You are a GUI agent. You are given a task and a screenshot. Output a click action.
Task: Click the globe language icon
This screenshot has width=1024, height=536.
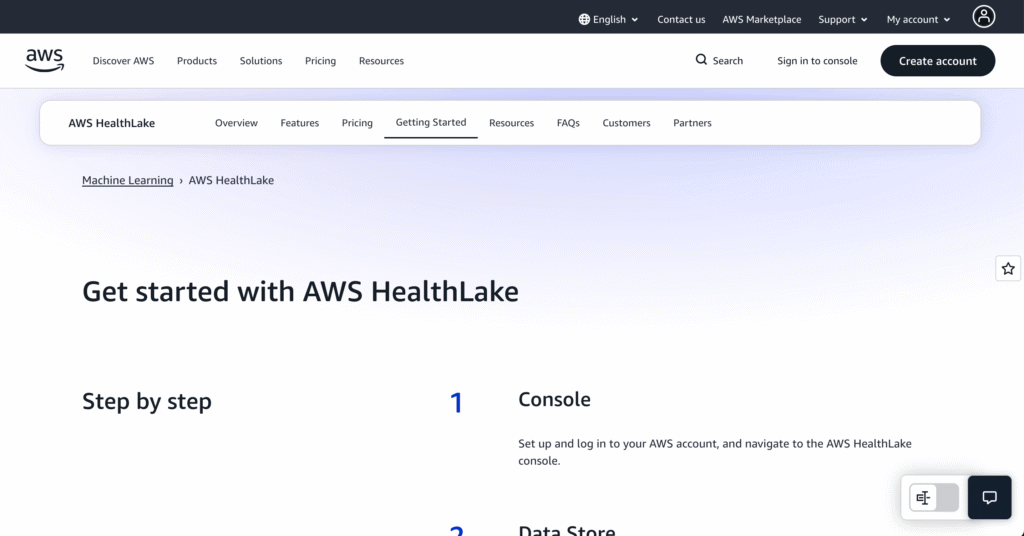tap(584, 20)
